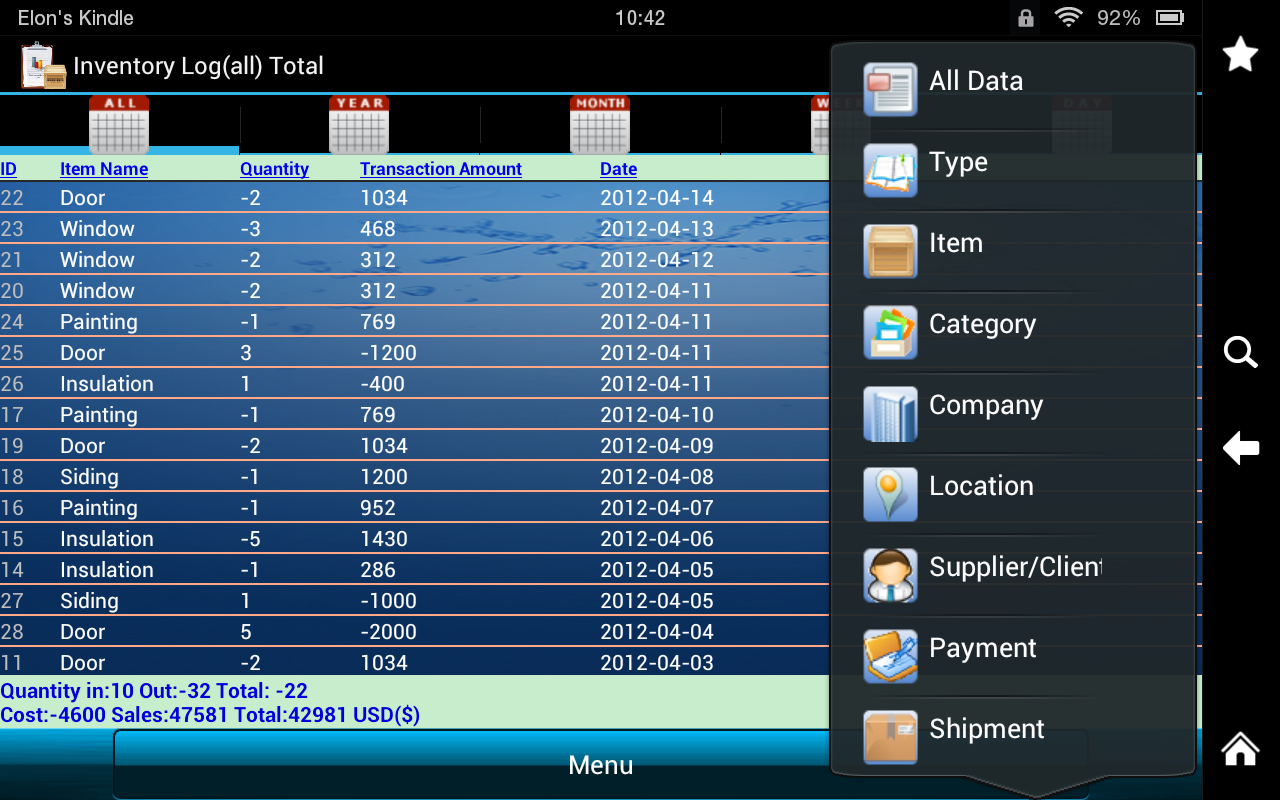The width and height of the screenshot is (1280, 800).
Task: Select row ID 25 Door
Action: click(415, 353)
